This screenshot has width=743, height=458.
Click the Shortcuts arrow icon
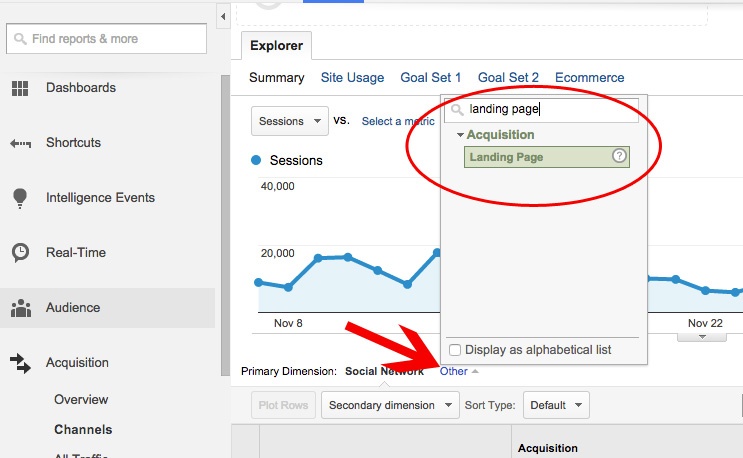20,143
